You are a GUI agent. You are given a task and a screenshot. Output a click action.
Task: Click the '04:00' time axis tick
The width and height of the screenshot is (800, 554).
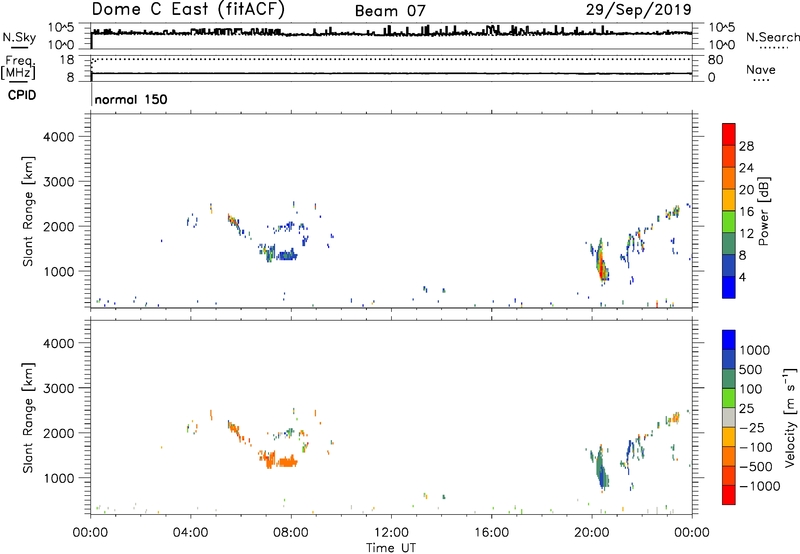point(190,533)
